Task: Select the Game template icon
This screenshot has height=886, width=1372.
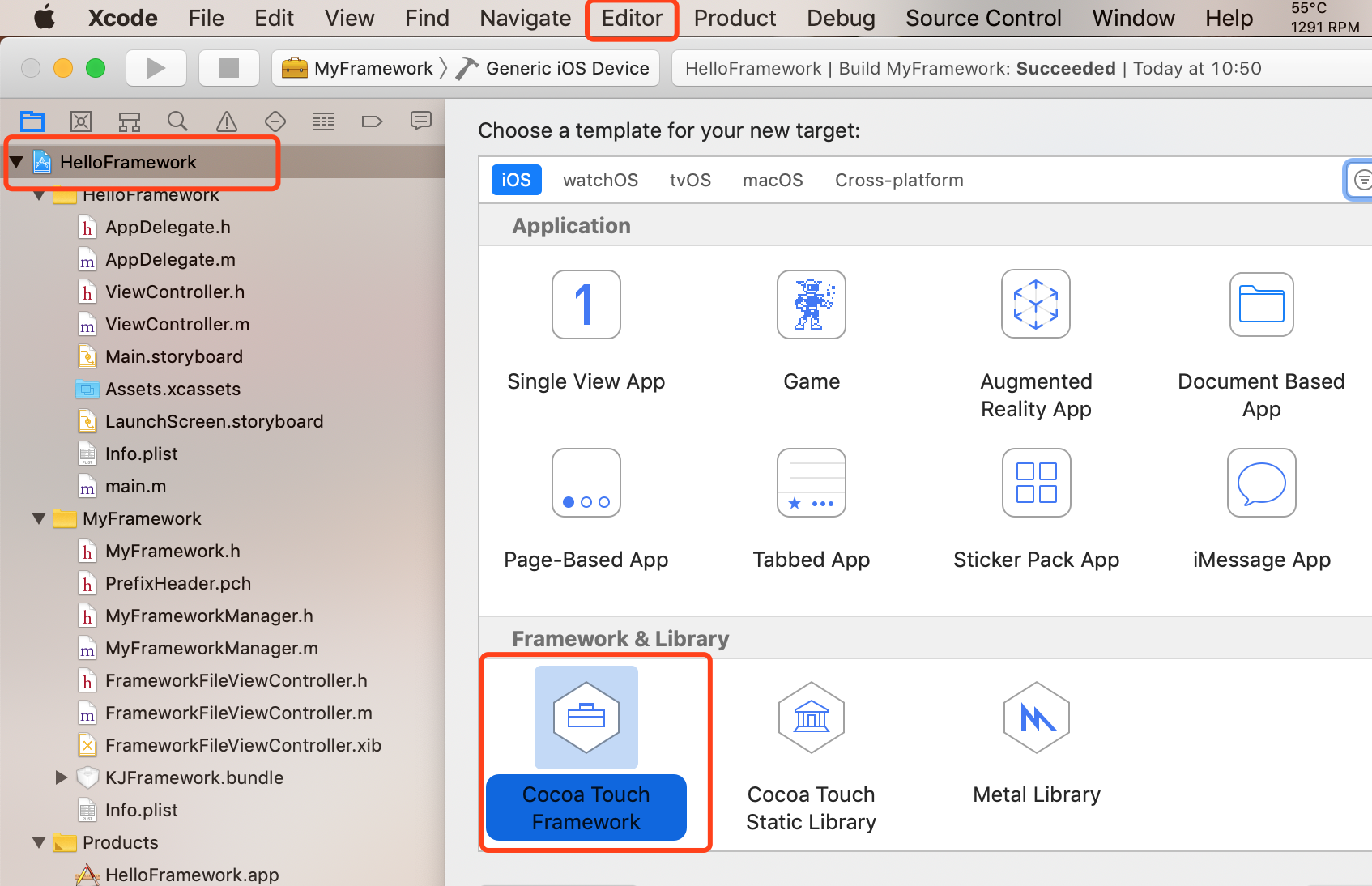Action: 812,305
